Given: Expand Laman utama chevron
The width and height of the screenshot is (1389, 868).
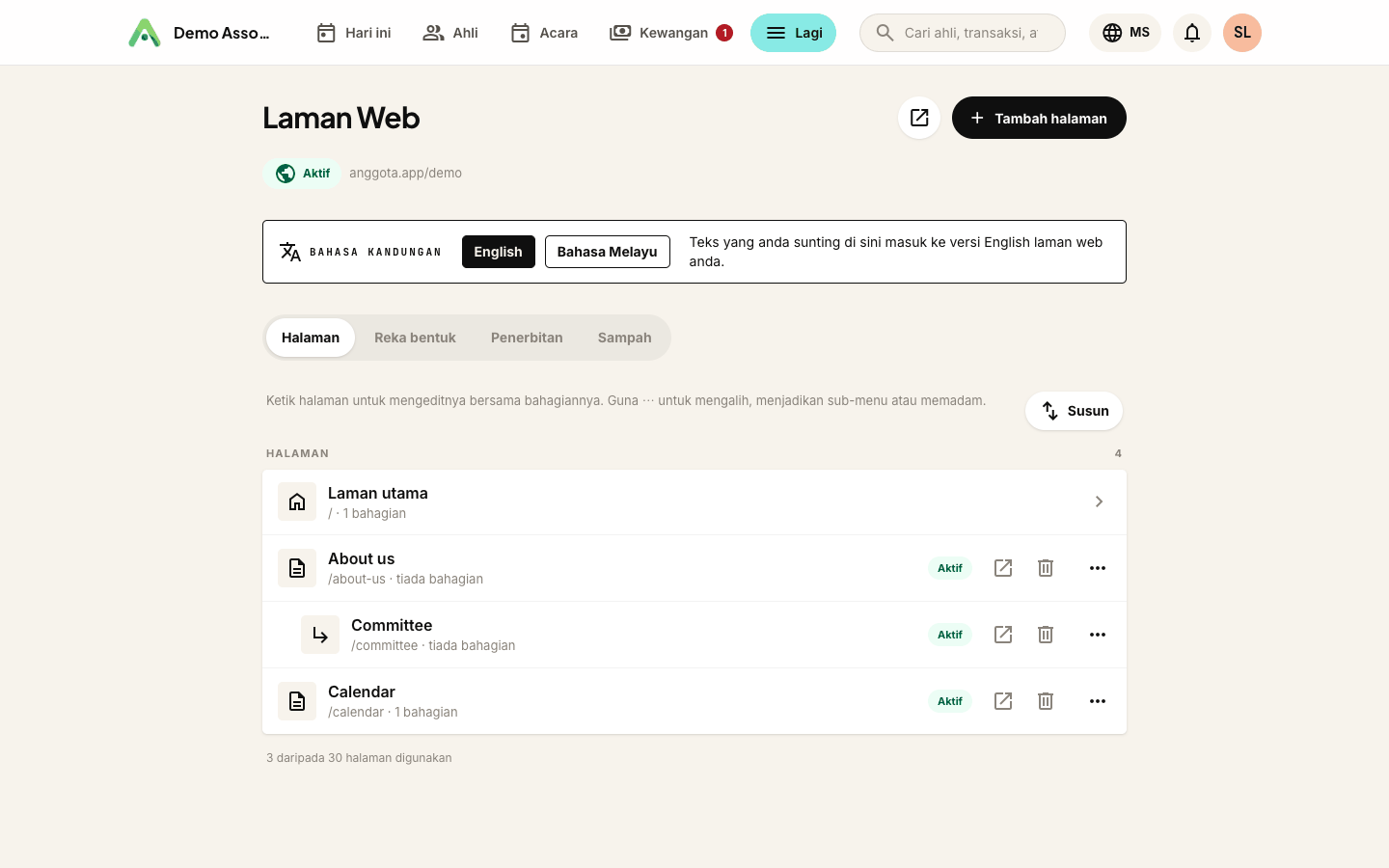Looking at the screenshot, I should (1099, 502).
